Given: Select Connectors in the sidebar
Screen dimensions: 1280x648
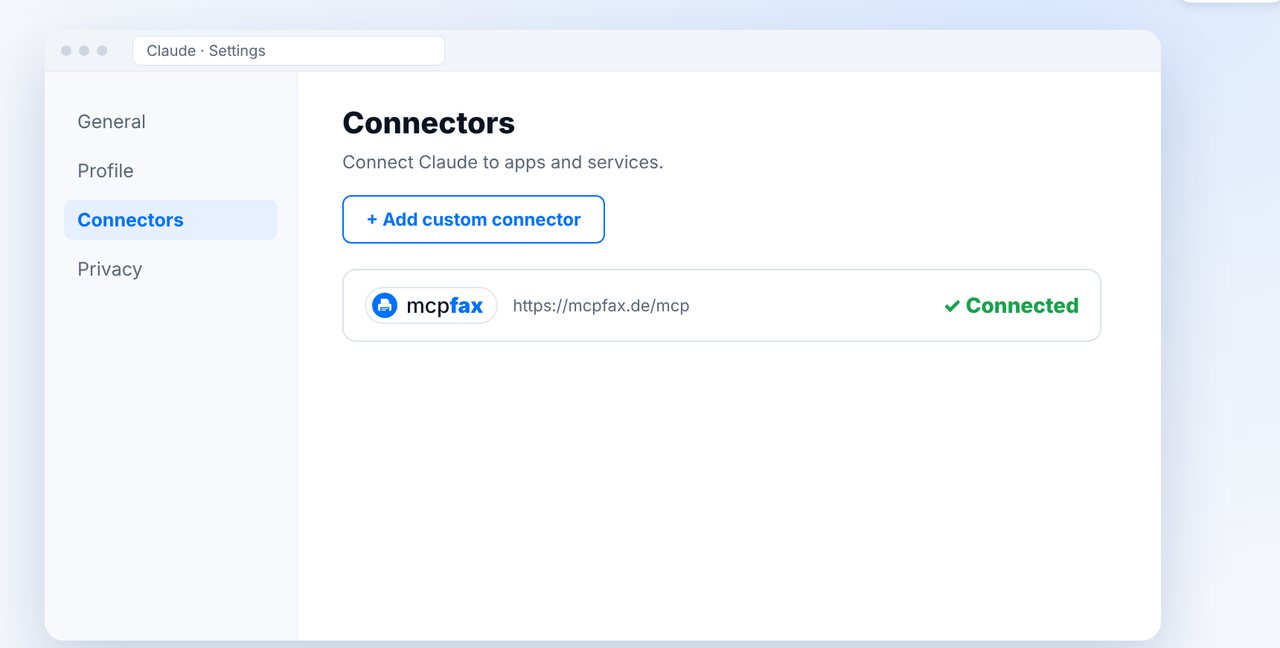Looking at the screenshot, I should coord(170,220).
